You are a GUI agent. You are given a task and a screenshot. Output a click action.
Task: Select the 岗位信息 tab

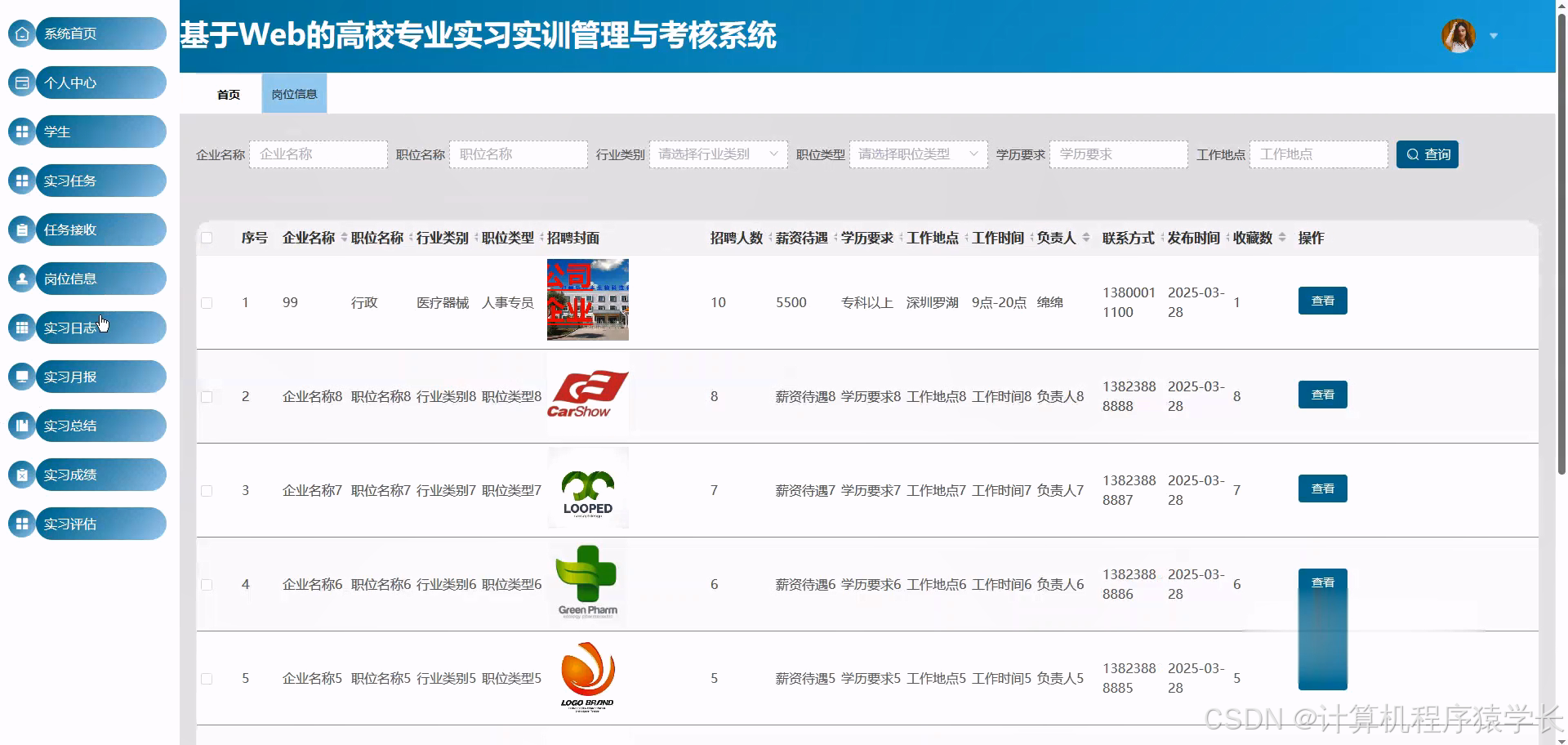(x=294, y=93)
